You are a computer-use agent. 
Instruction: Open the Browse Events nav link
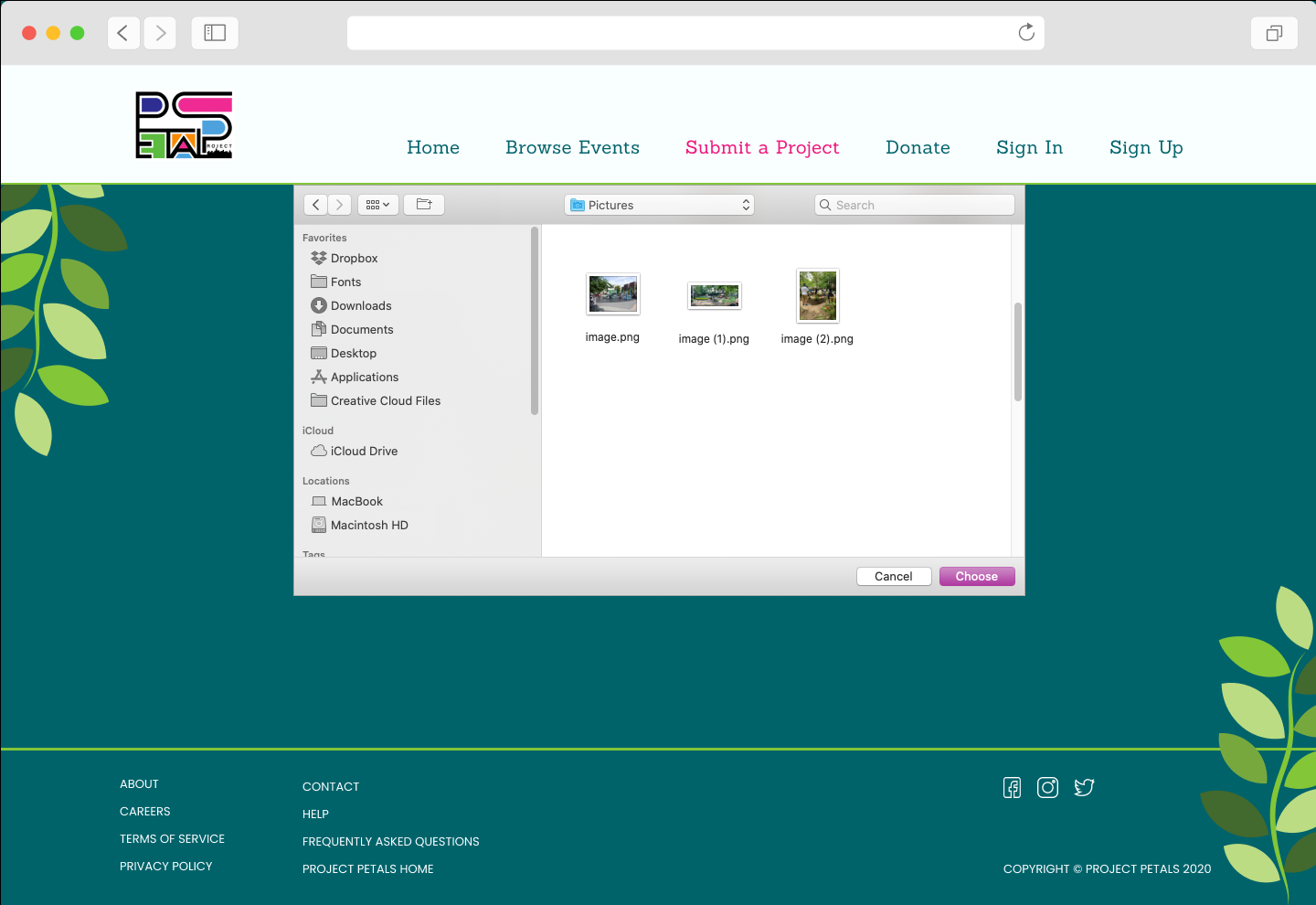pos(573,147)
